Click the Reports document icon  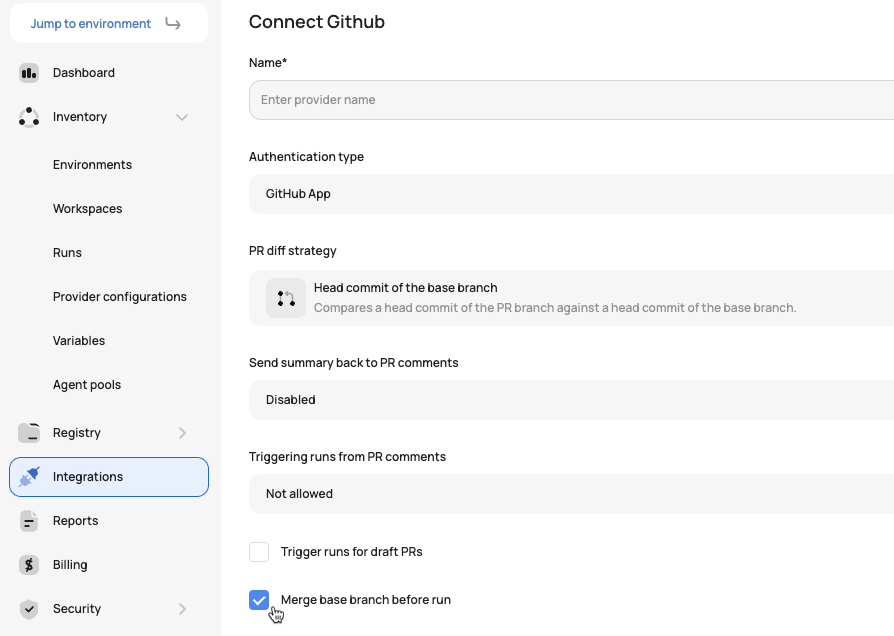click(x=29, y=521)
